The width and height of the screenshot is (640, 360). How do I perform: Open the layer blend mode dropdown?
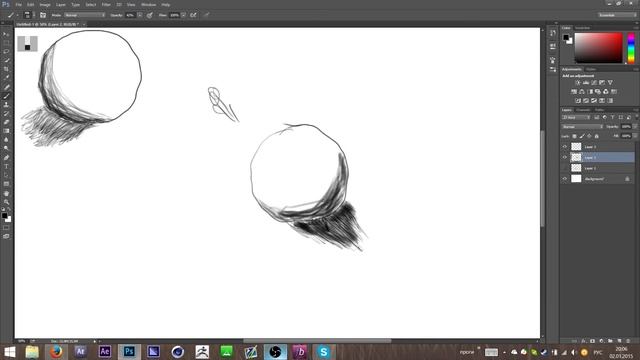tap(582, 127)
